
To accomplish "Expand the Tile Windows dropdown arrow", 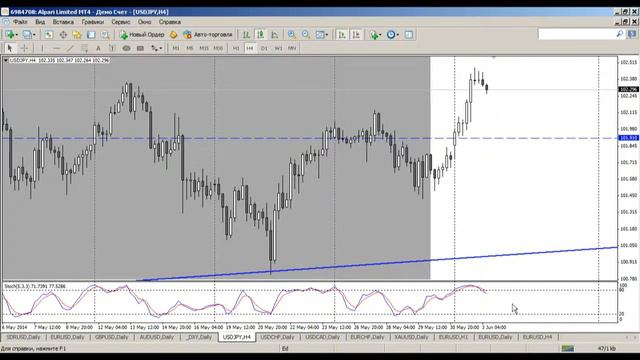I will point(327,35).
